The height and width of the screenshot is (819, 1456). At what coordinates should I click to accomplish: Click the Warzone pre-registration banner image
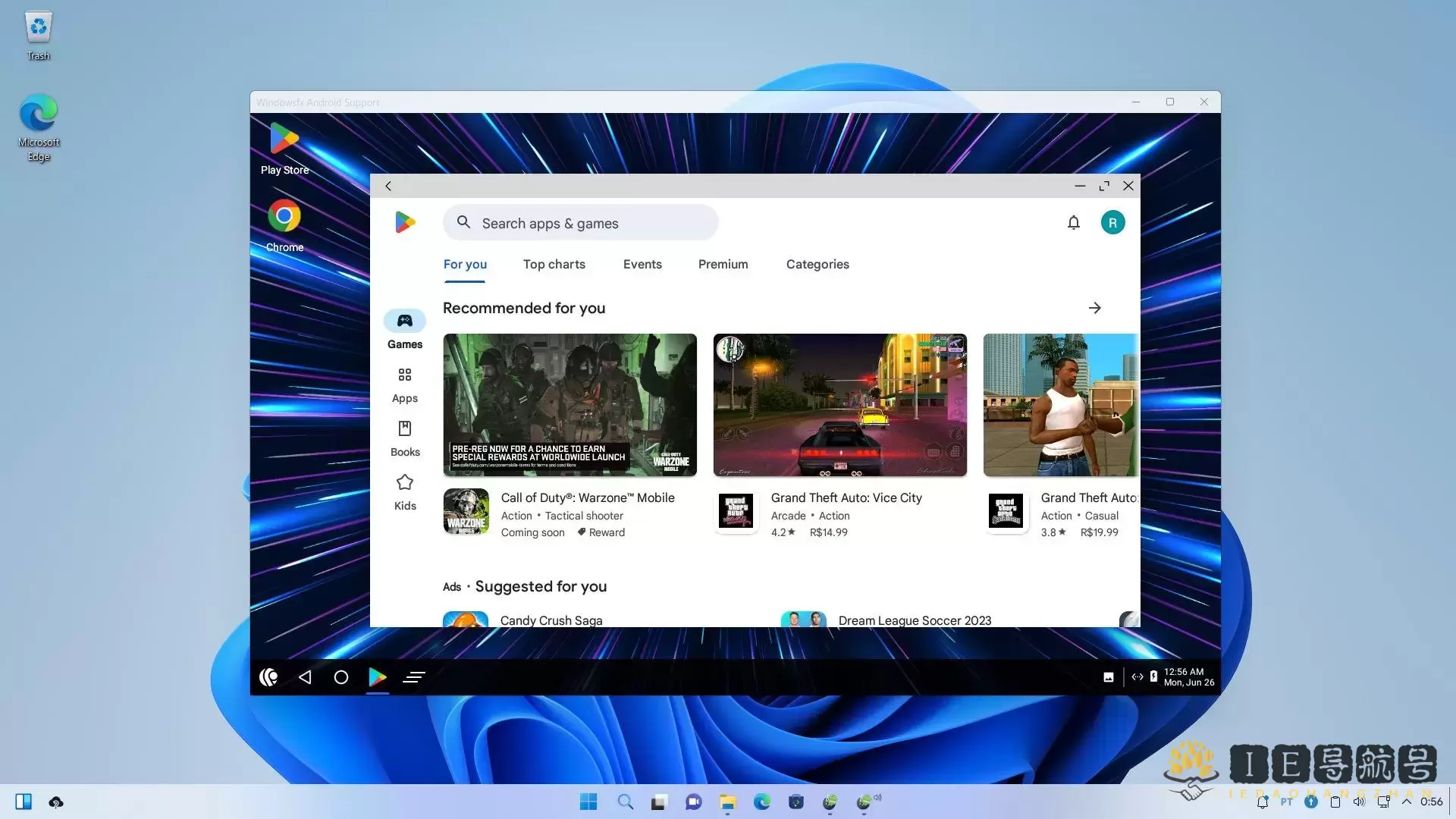click(x=570, y=405)
